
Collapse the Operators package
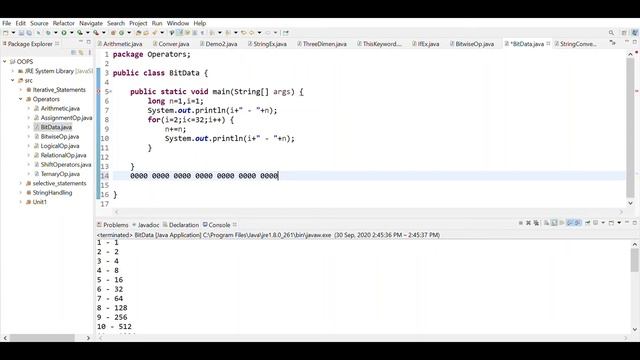[21, 99]
